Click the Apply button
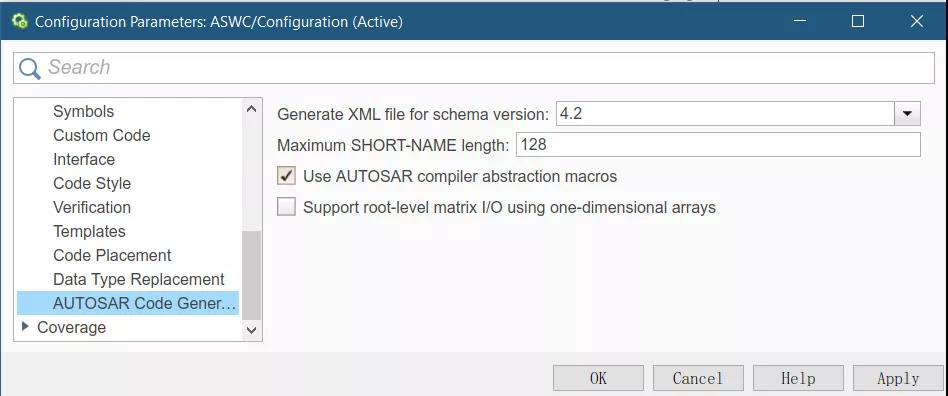The width and height of the screenshot is (948, 396). pyautogui.click(x=898, y=378)
